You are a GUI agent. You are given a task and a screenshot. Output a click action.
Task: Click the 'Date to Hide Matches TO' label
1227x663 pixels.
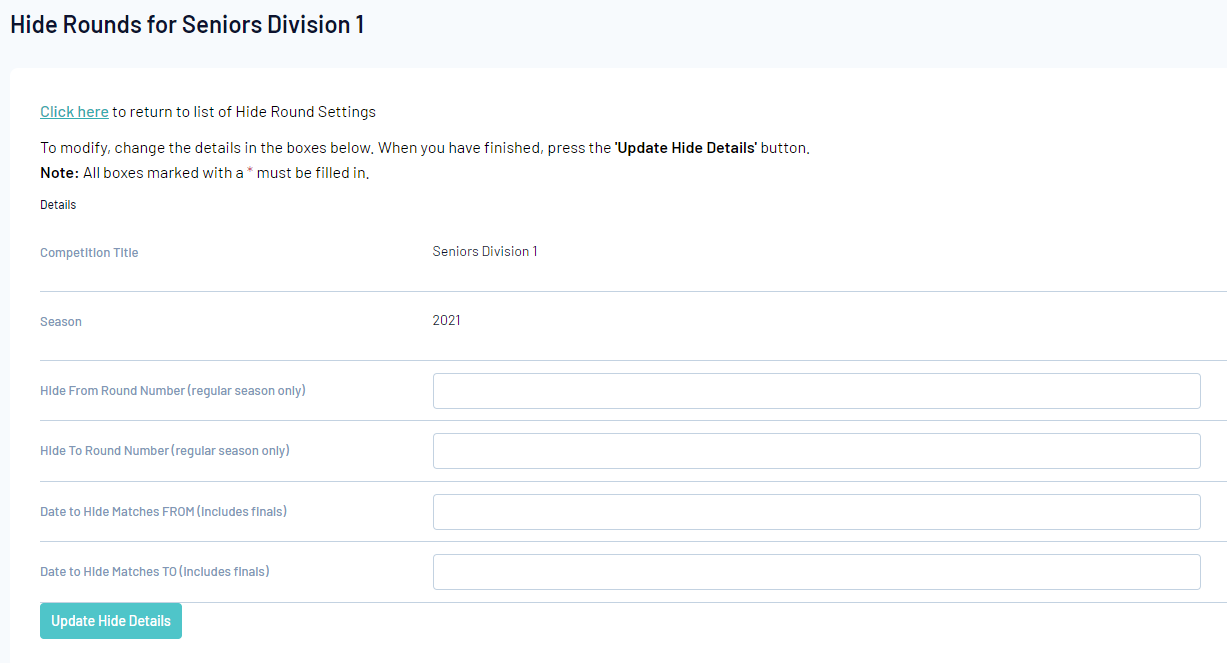155,572
